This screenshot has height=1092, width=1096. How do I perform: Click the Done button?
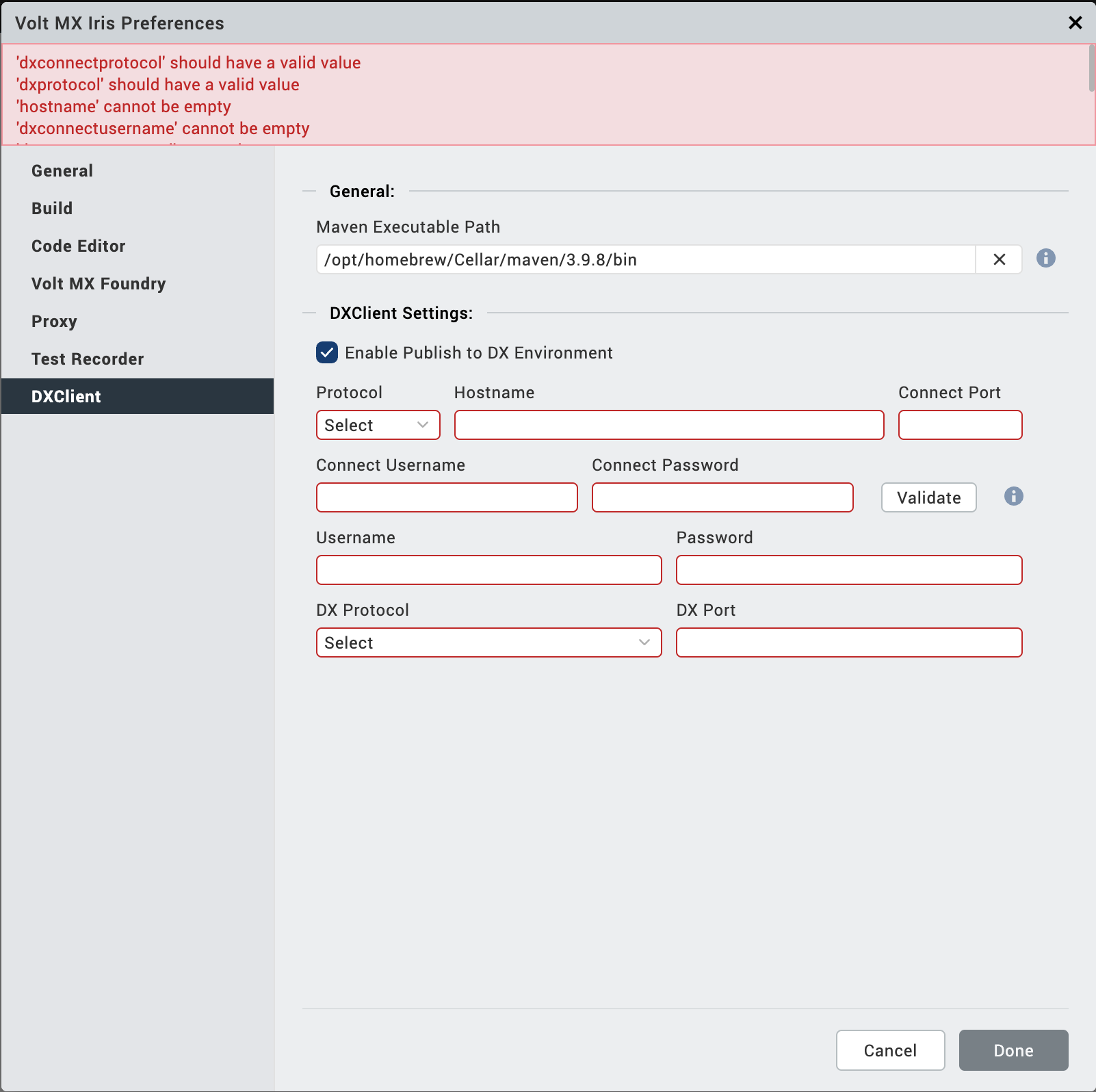pos(1013,1050)
